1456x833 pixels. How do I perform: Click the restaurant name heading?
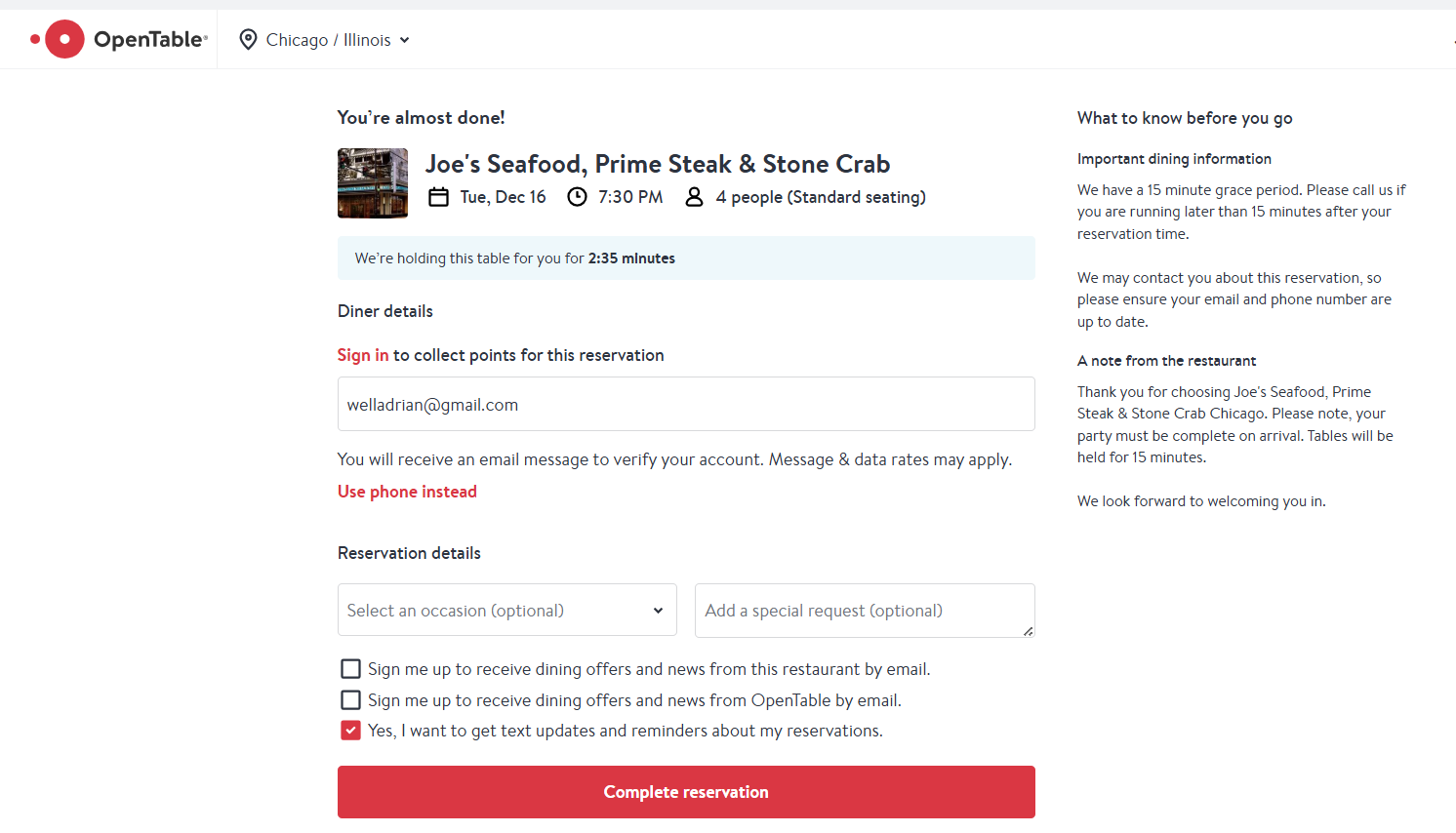(x=657, y=164)
